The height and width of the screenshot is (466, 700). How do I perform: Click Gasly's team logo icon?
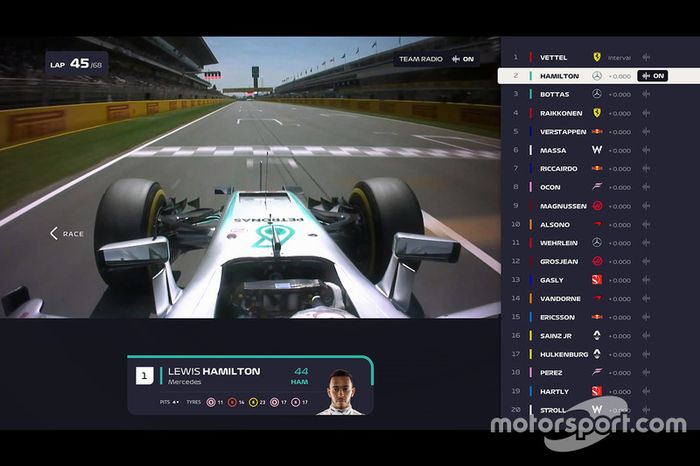[597, 279]
